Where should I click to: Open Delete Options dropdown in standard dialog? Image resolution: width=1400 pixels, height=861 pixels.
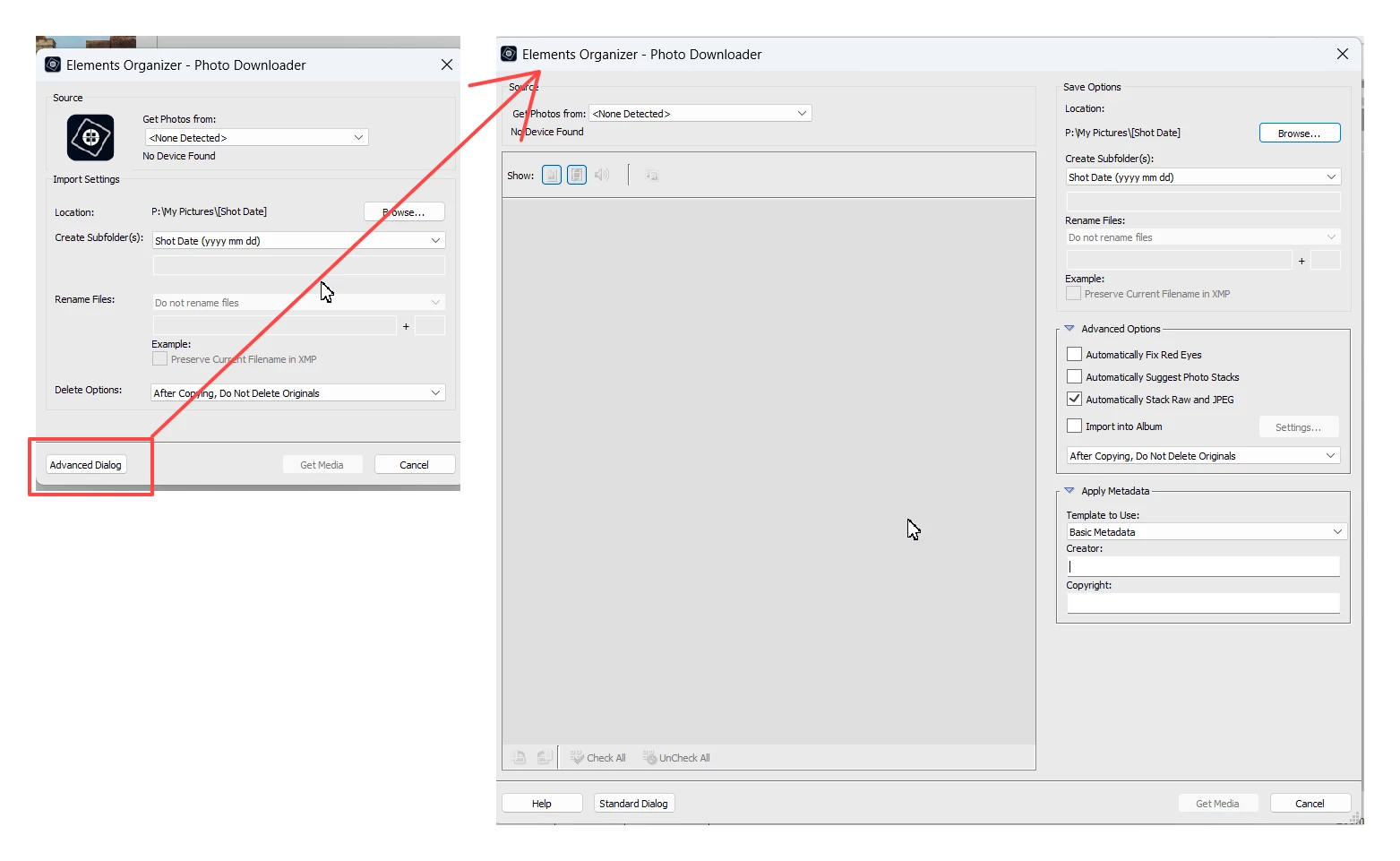point(298,393)
